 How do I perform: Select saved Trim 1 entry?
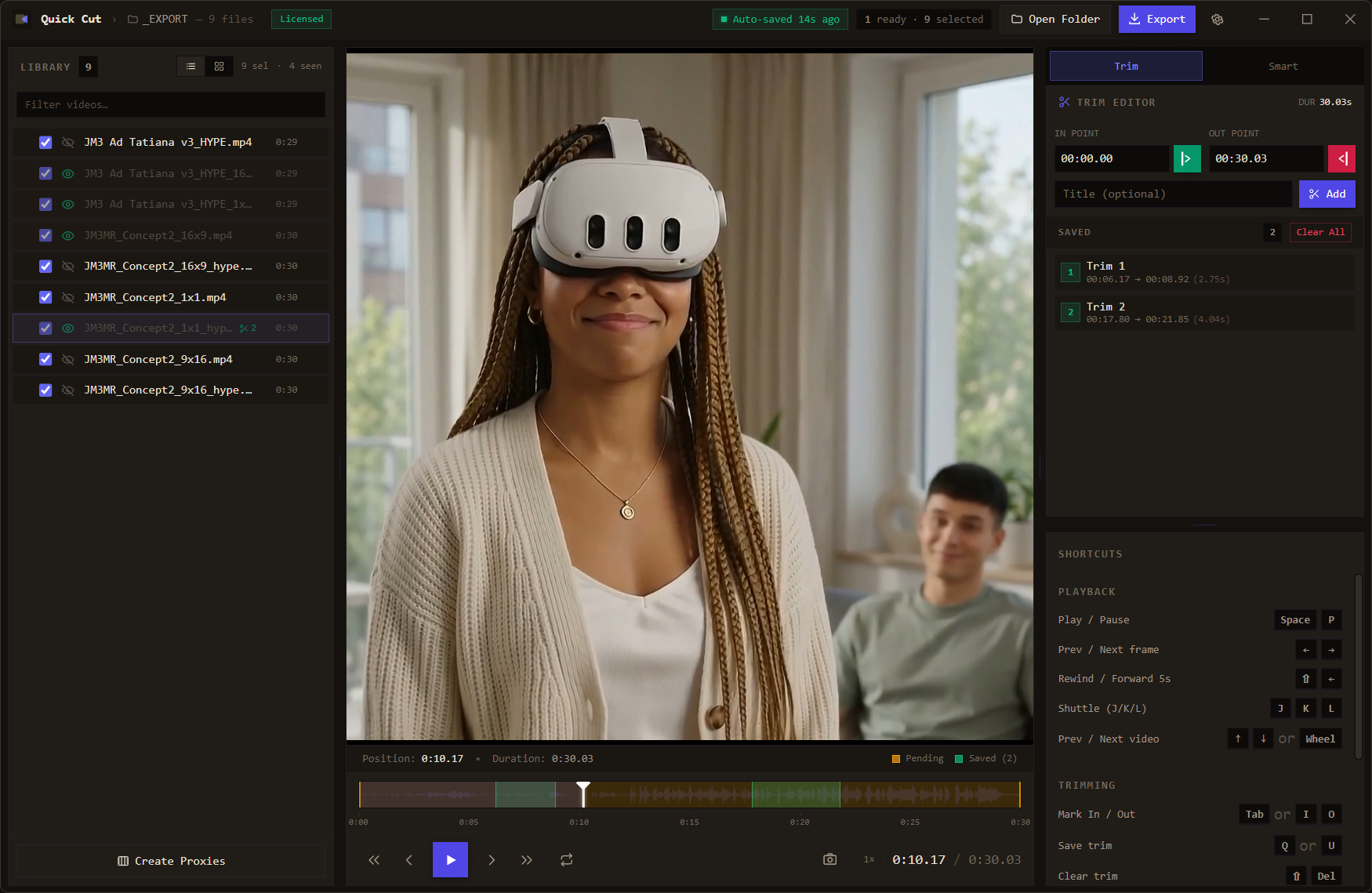coord(1205,272)
